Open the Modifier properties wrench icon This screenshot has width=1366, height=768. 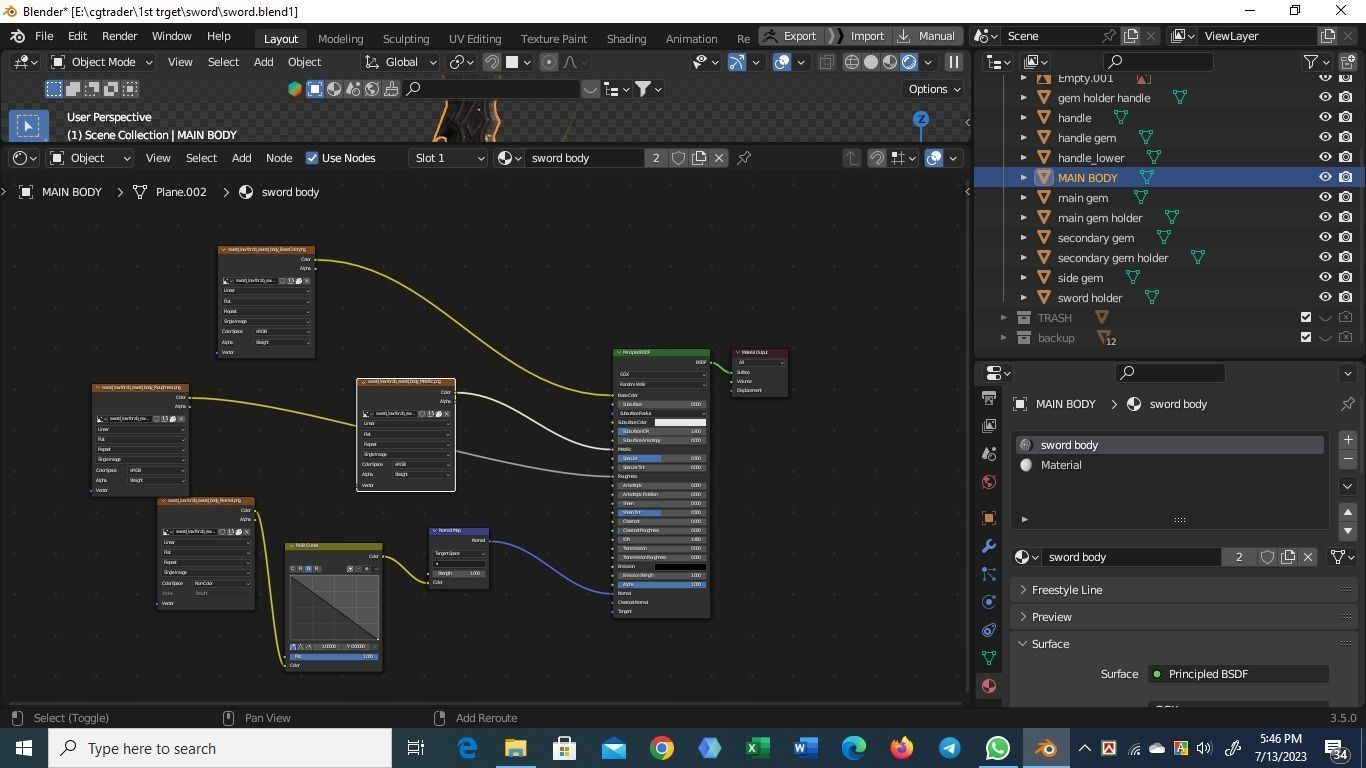click(x=989, y=546)
